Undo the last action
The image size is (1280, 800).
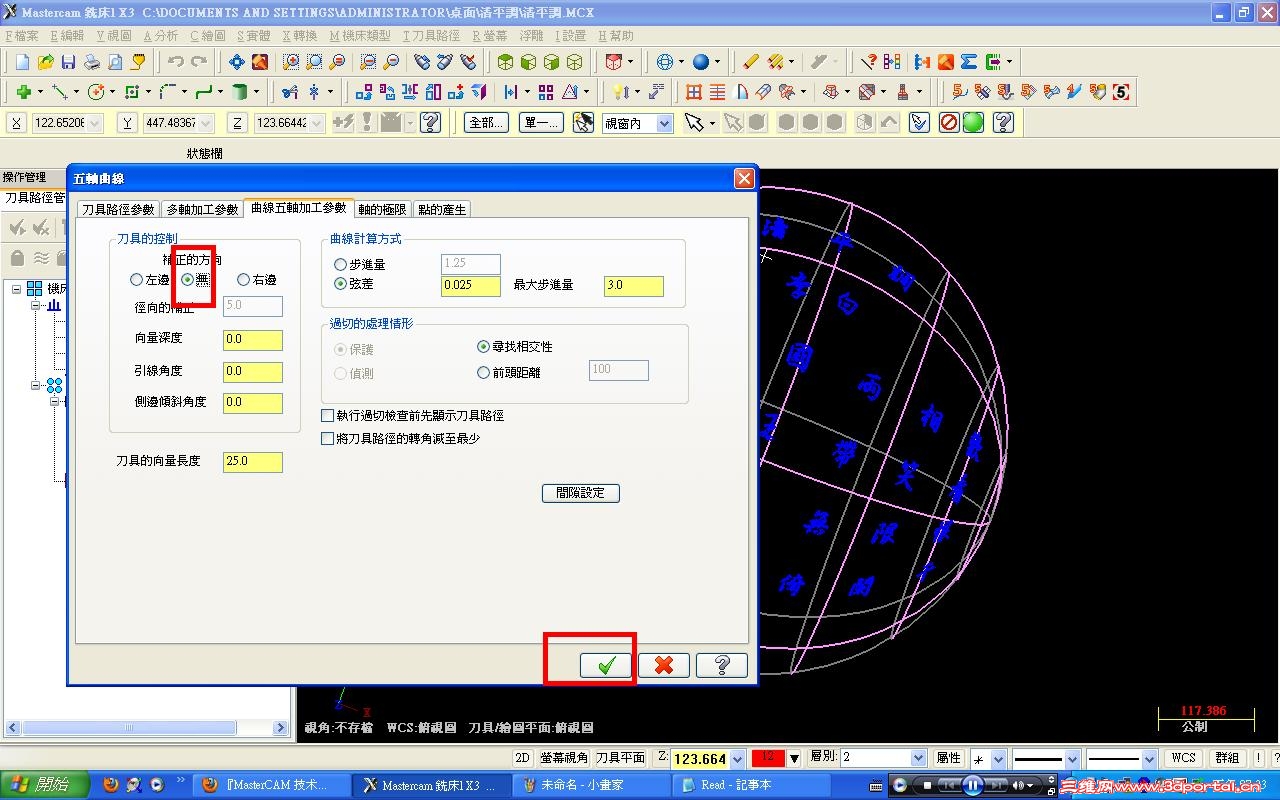[176, 62]
